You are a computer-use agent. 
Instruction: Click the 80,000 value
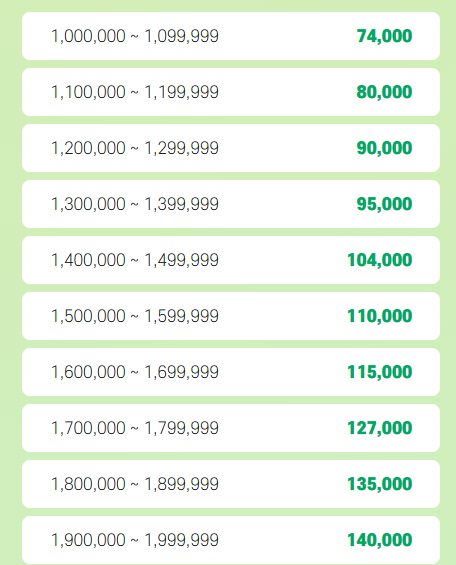coord(384,92)
